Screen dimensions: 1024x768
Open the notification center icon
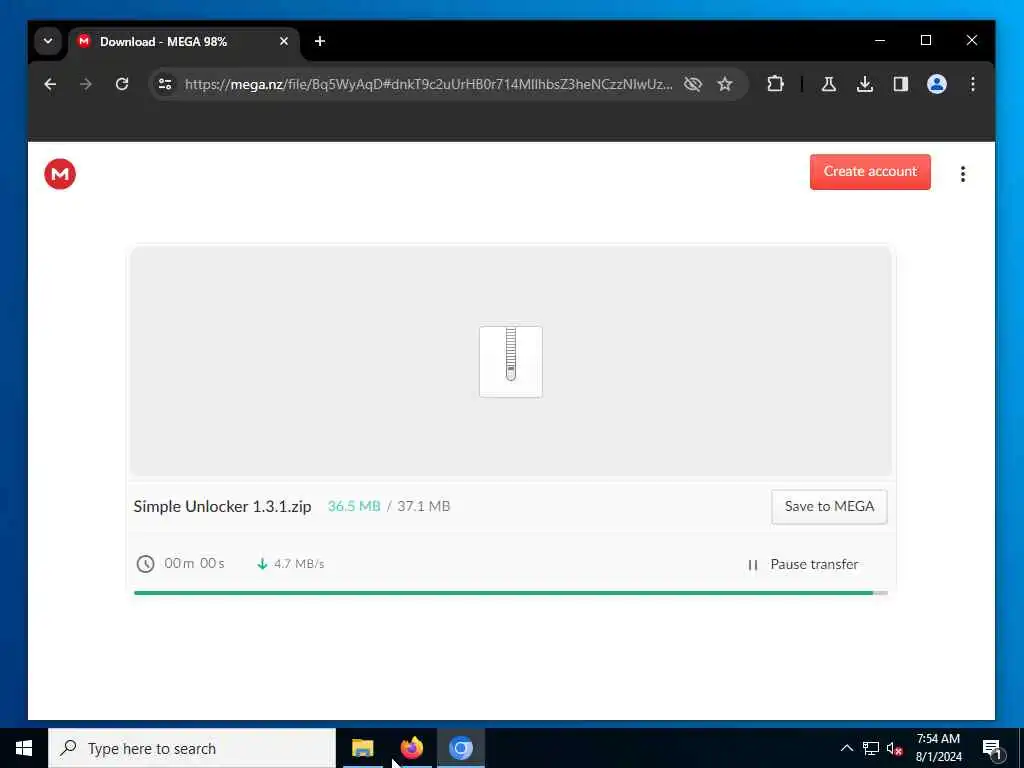pos(992,748)
